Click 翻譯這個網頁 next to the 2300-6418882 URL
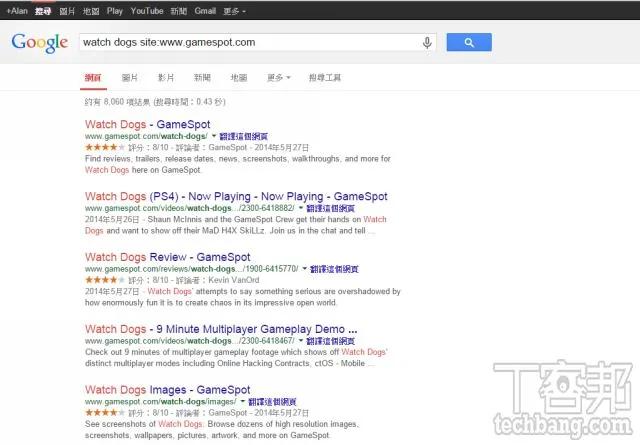The width and height of the screenshot is (640, 445). tap(331, 208)
